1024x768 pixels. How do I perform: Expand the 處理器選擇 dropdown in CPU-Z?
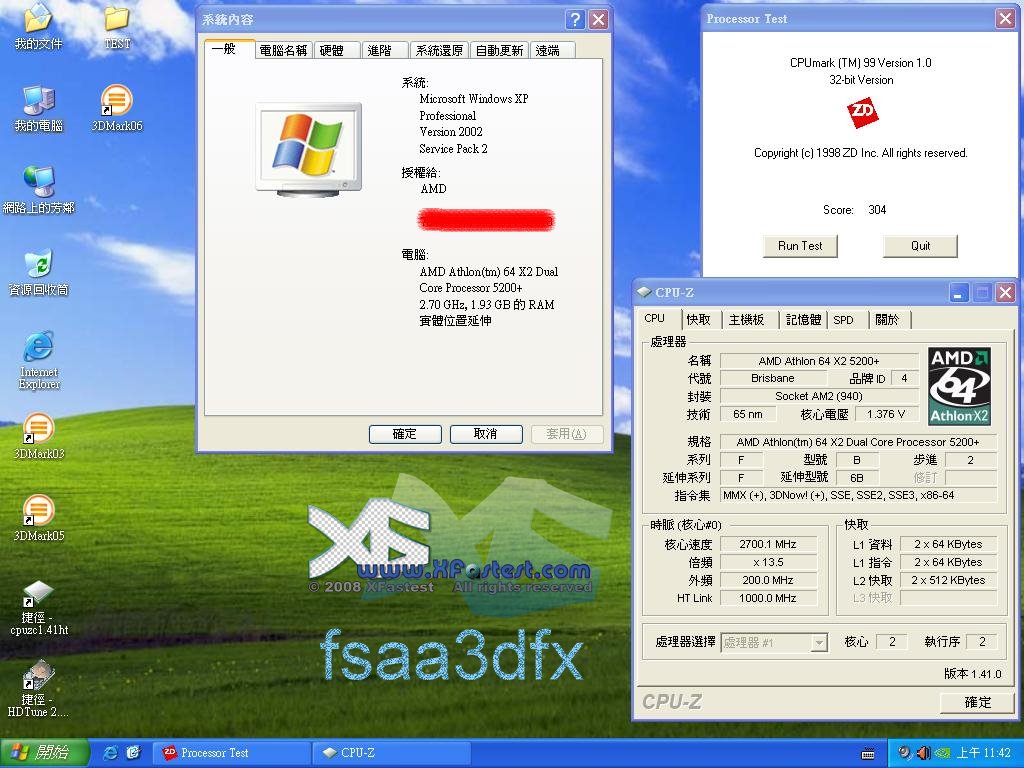pos(819,643)
